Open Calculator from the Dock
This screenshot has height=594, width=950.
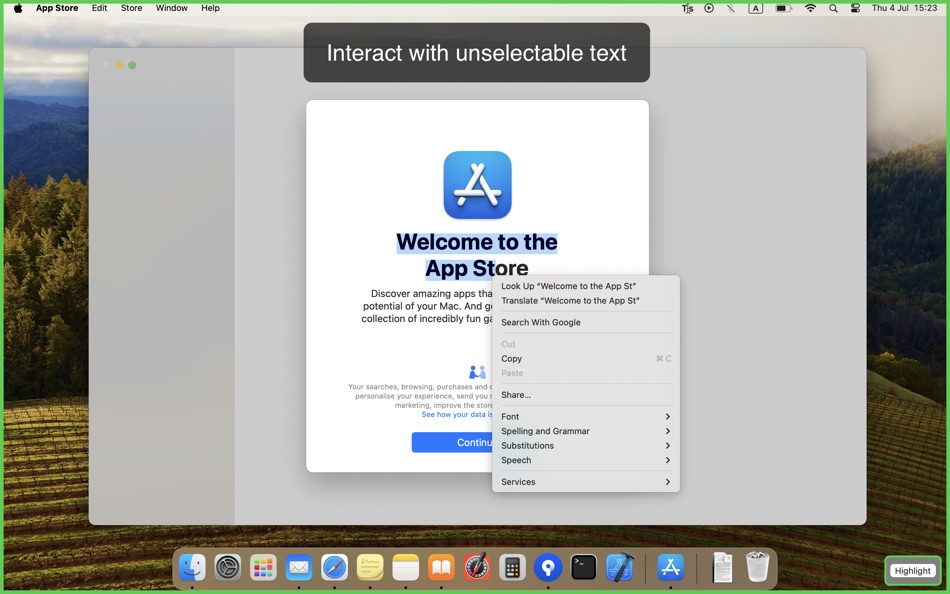tap(511, 568)
